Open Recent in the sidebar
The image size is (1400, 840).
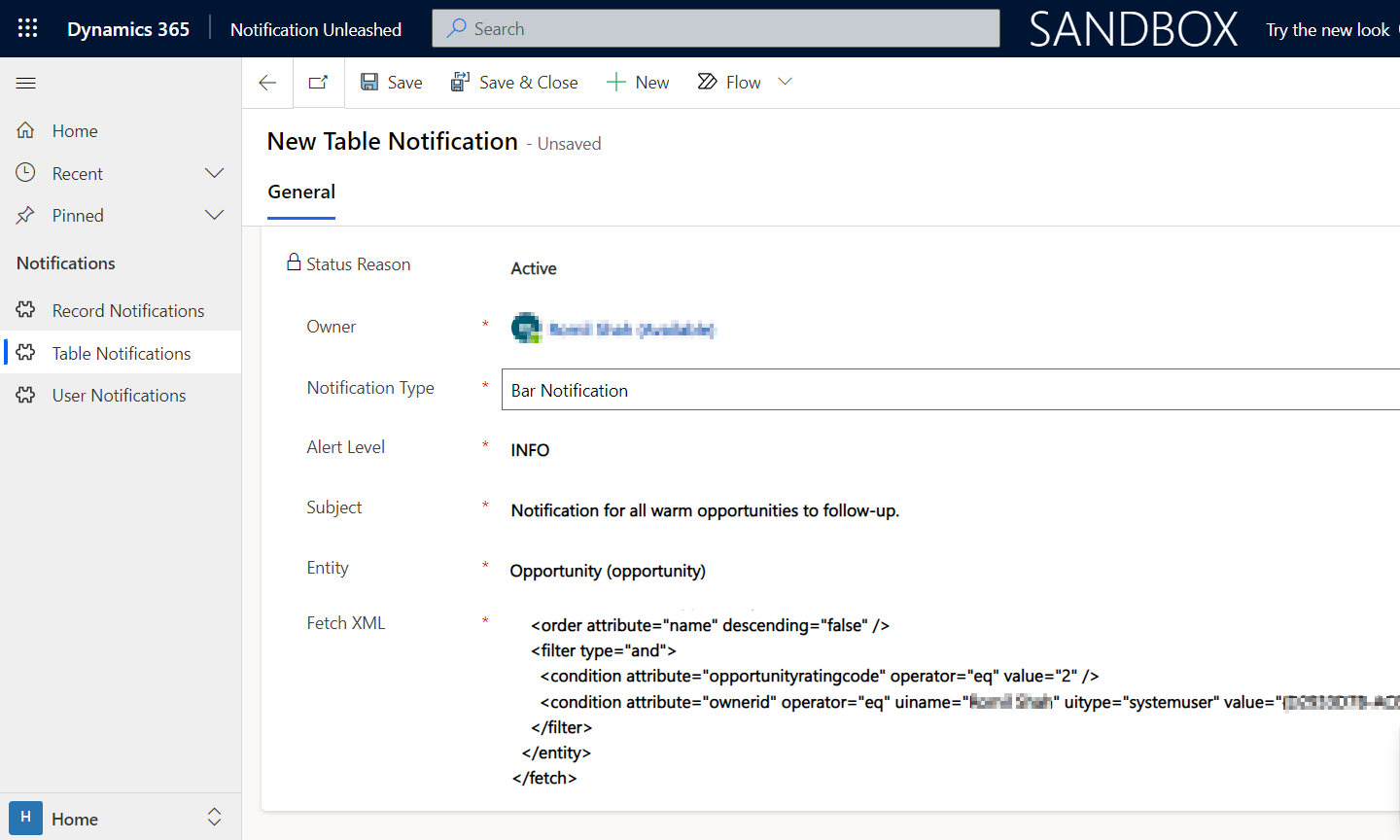[x=121, y=173]
